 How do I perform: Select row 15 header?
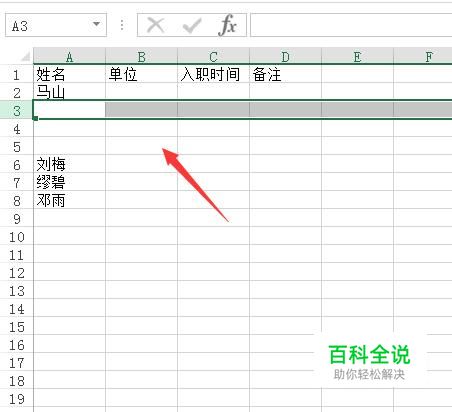click(17, 327)
